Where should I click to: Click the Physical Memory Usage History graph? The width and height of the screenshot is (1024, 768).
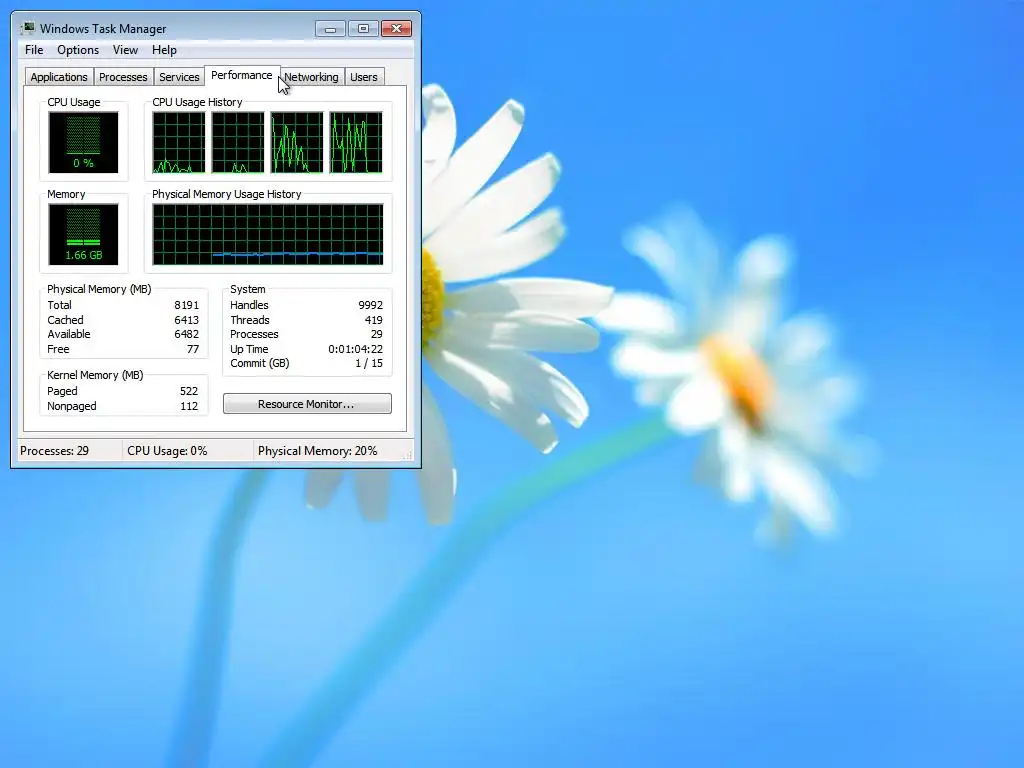coord(268,234)
